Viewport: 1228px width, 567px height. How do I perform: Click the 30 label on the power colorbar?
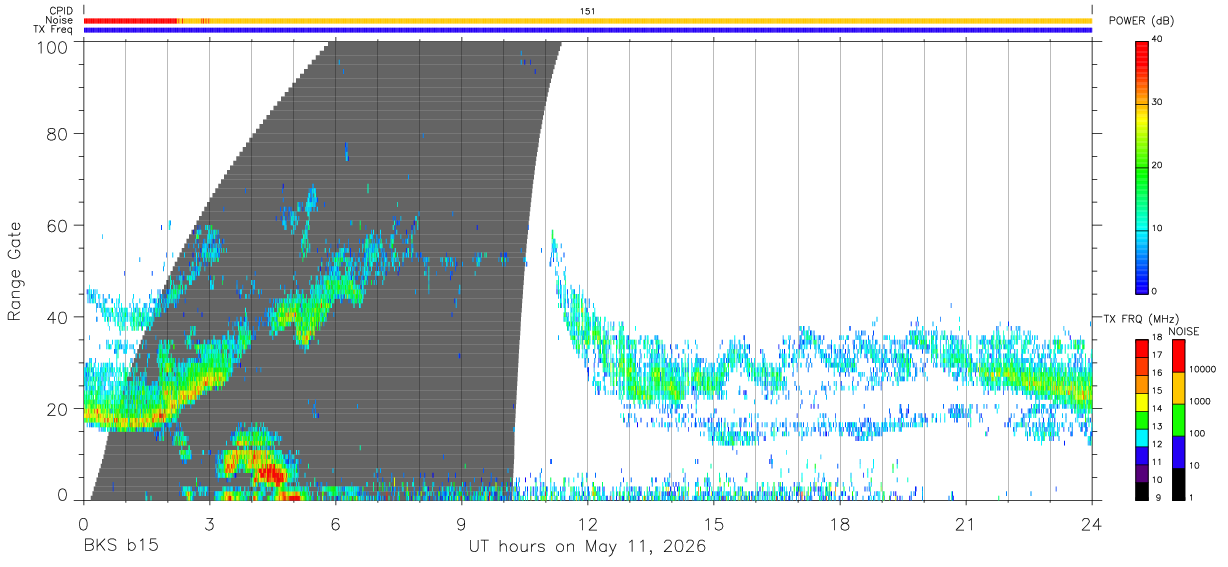1158,103
